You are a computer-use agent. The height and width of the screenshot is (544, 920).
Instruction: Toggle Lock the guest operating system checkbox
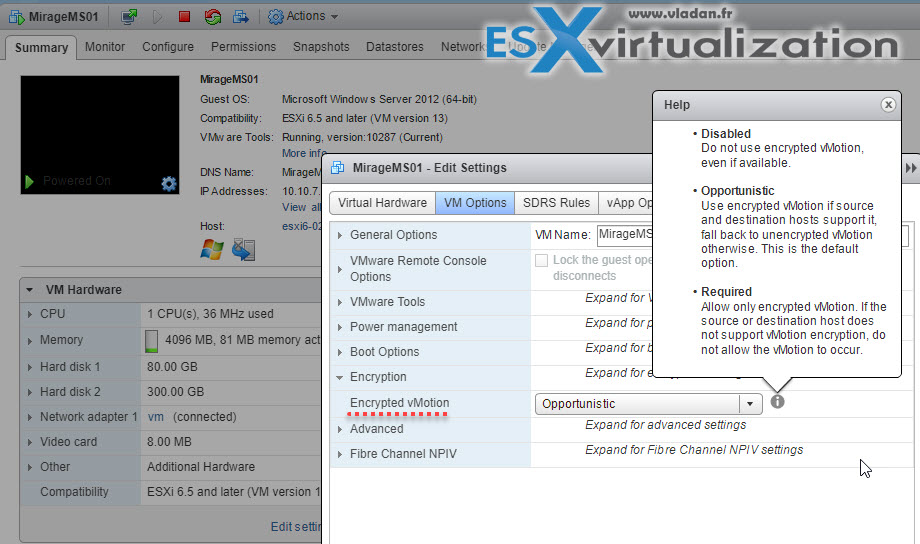coord(542,261)
